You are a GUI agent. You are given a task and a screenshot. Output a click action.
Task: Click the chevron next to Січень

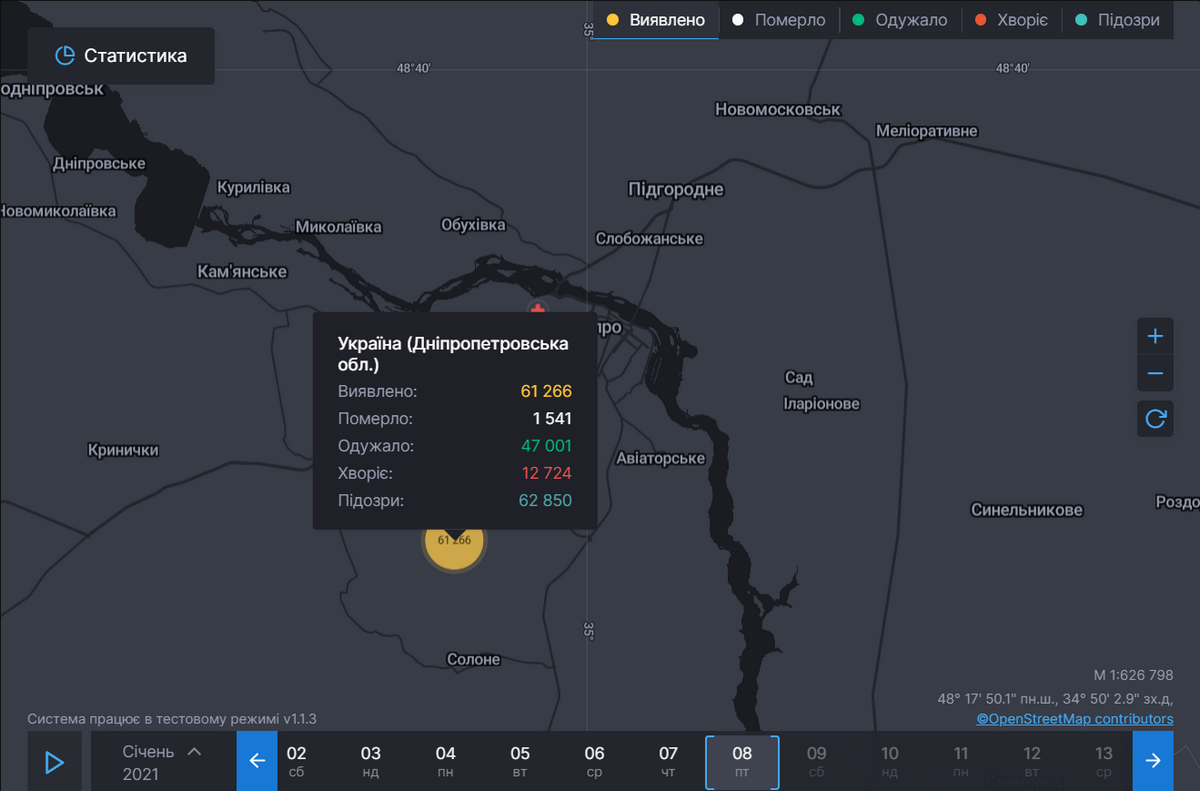point(194,751)
